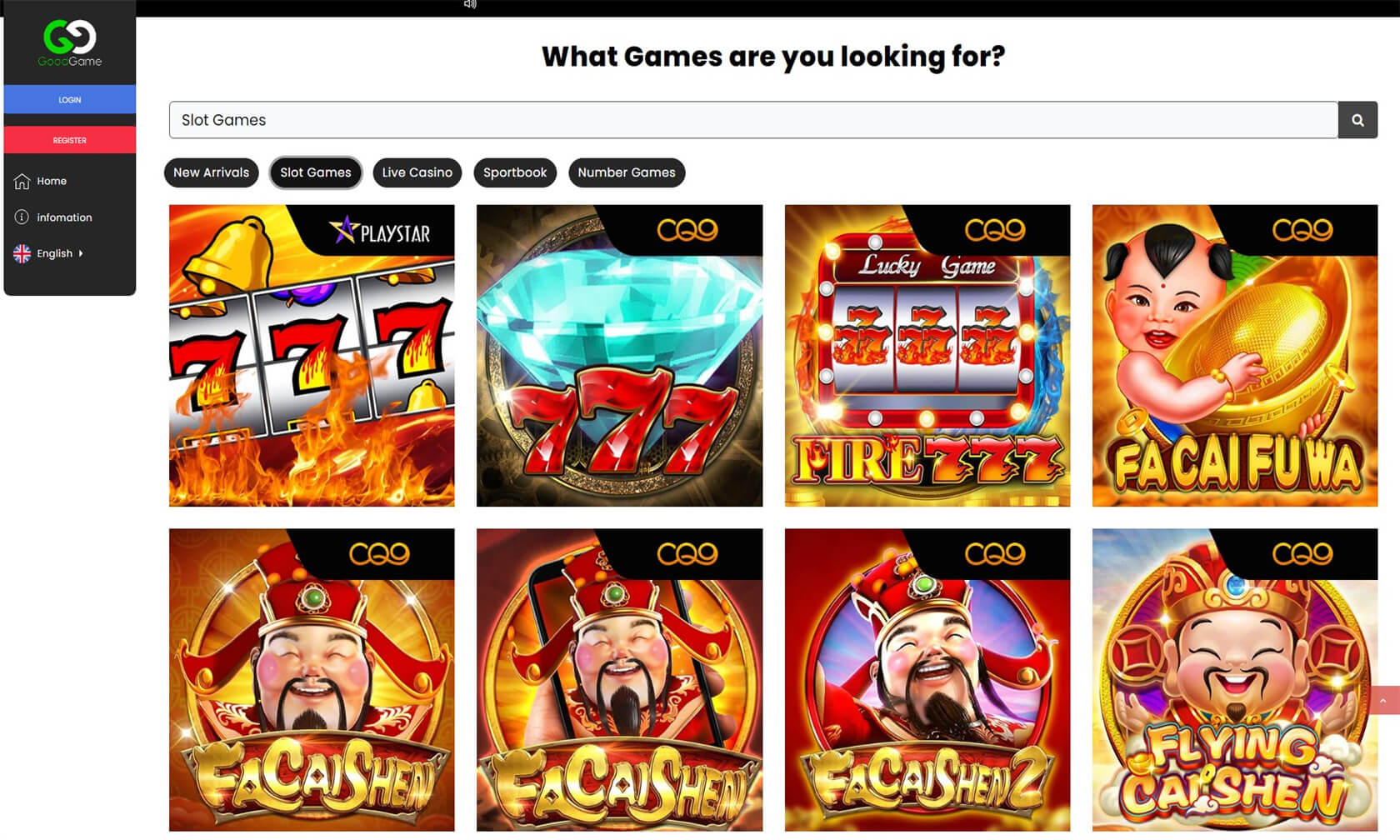Open the Fa Cai Fu Wa game
This screenshot has height=840, width=1400.
pyautogui.click(x=1235, y=356)
